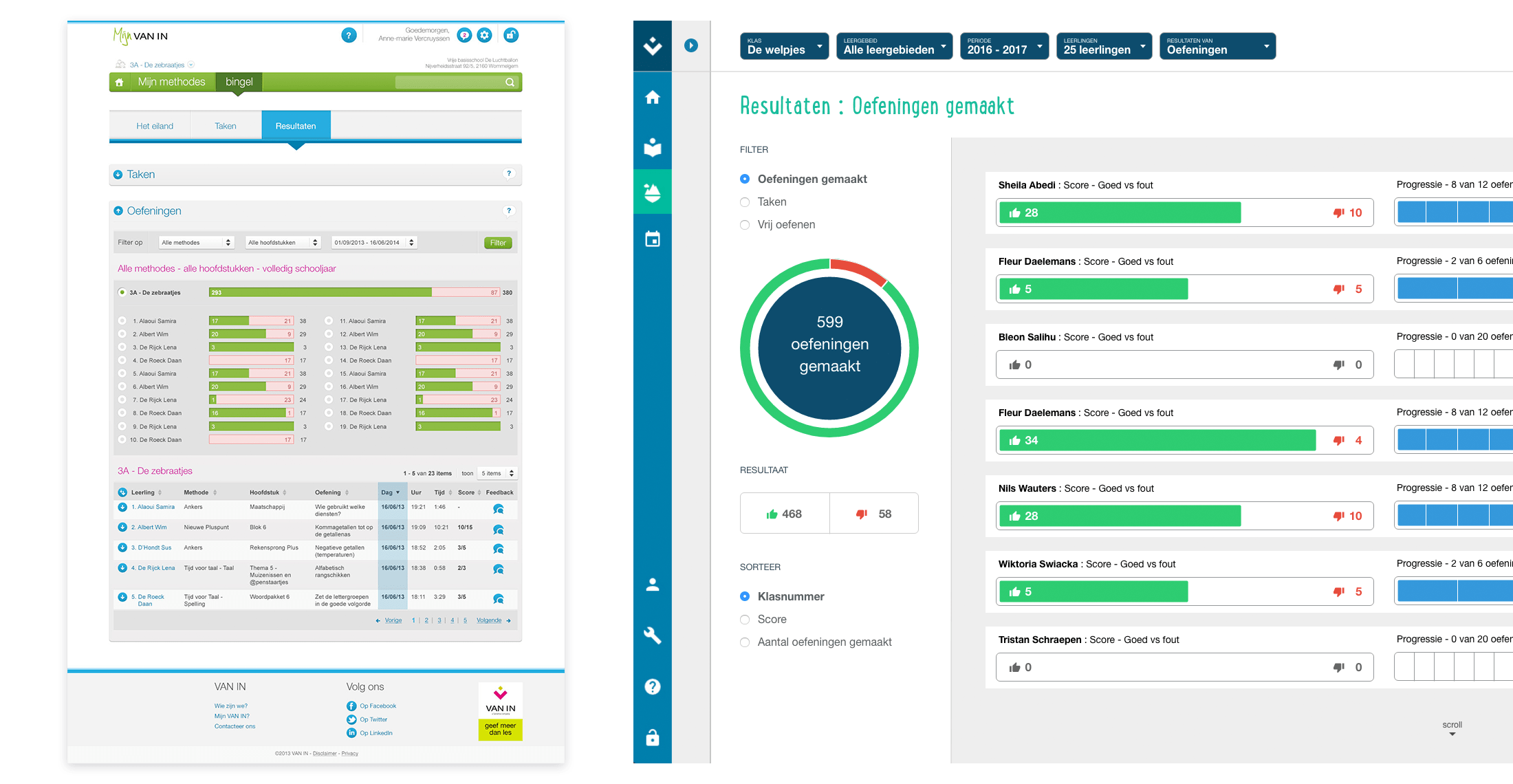Click help icon in Mijn VAN IN header
Image resolution: width=1513 pixels, height=784 pixels.
tap(349, 35)
